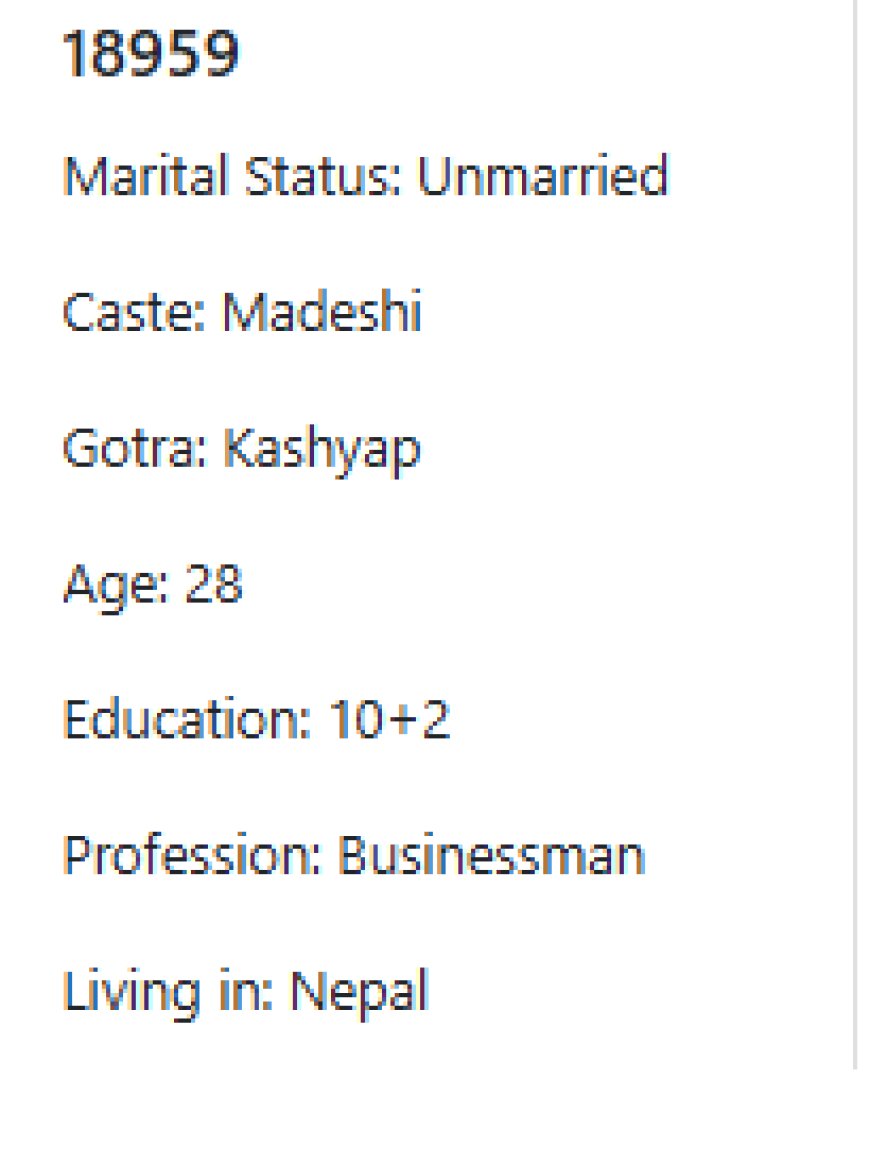Select the 'Businessman' profession value

492,854
